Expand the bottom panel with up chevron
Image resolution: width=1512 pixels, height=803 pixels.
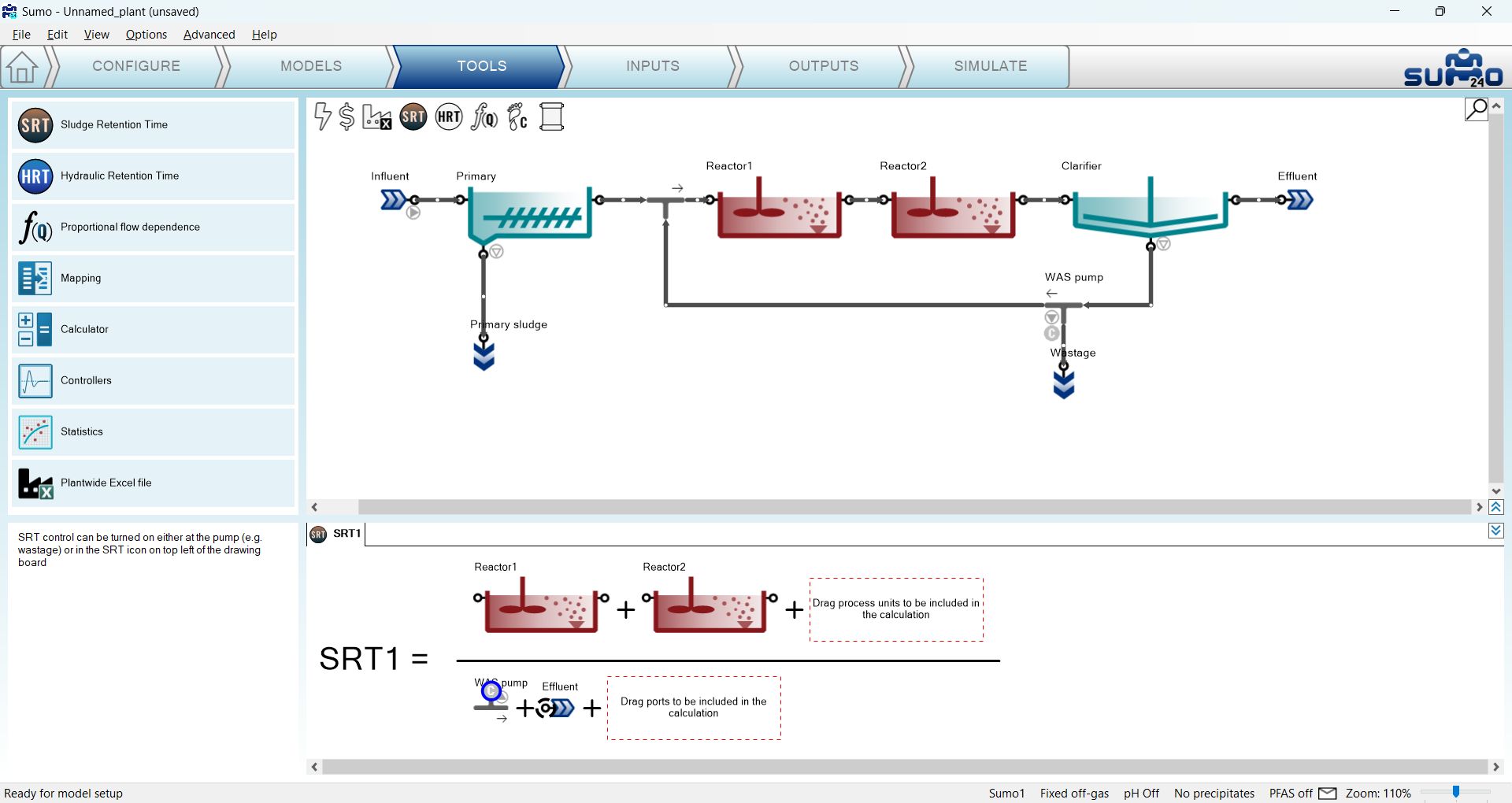tap(1496, 508)
